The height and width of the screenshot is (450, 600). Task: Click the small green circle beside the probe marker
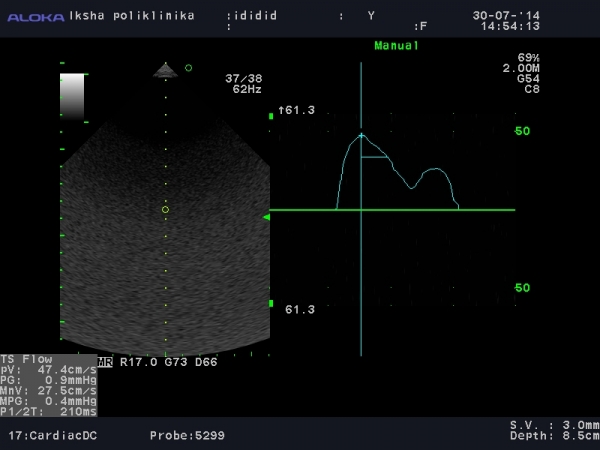188,68
